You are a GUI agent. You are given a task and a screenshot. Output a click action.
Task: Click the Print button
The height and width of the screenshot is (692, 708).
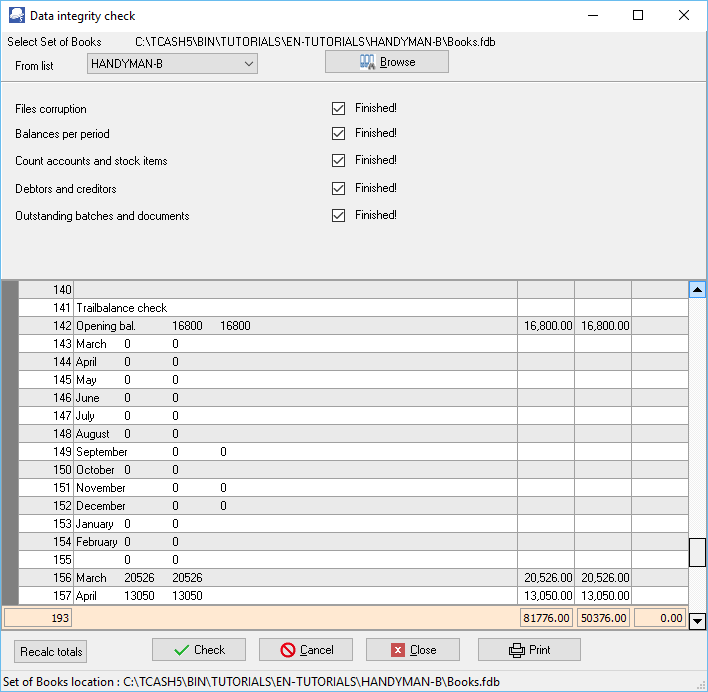point(529,650)
